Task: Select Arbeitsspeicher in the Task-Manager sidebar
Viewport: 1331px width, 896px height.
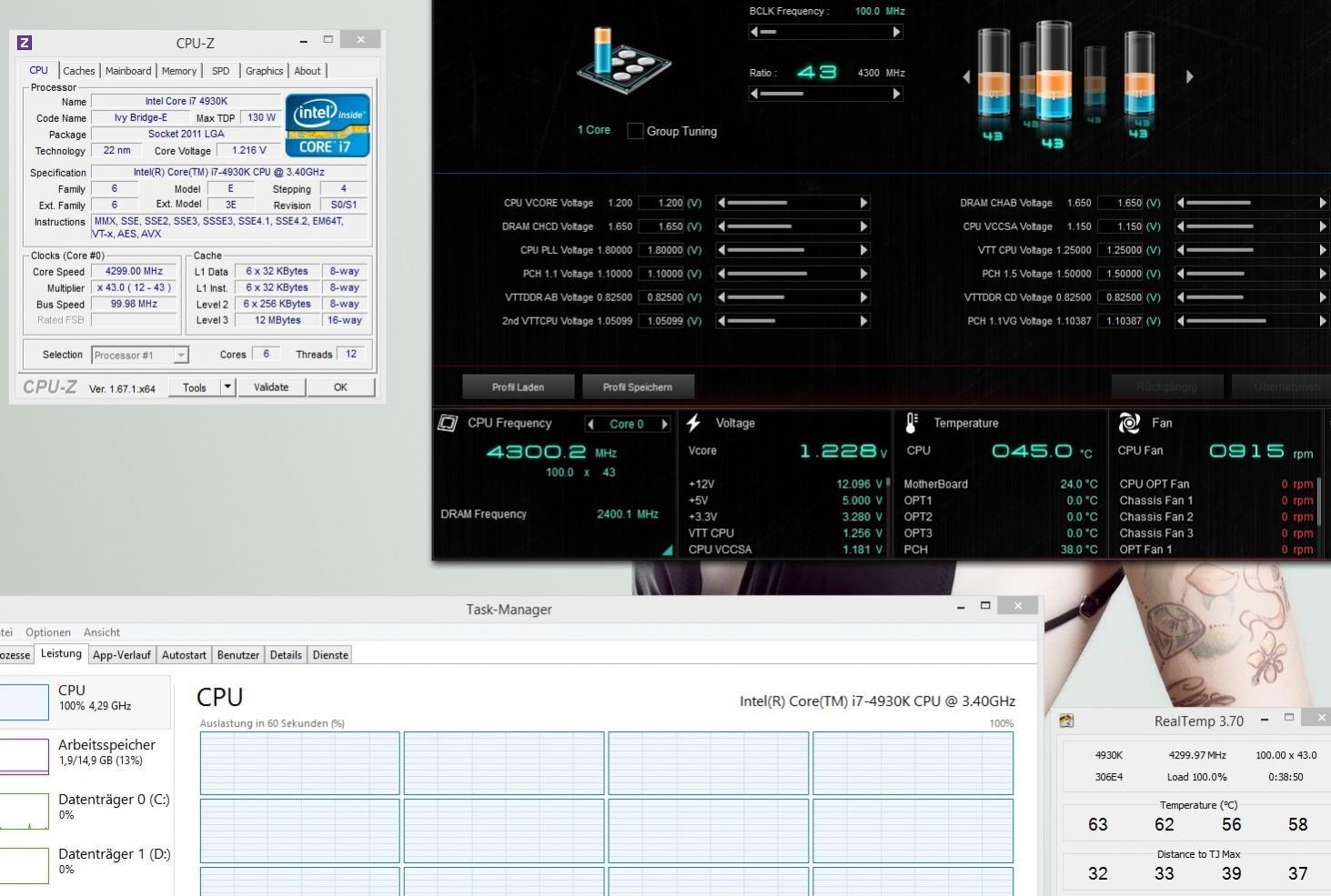Action: point(85,756)
